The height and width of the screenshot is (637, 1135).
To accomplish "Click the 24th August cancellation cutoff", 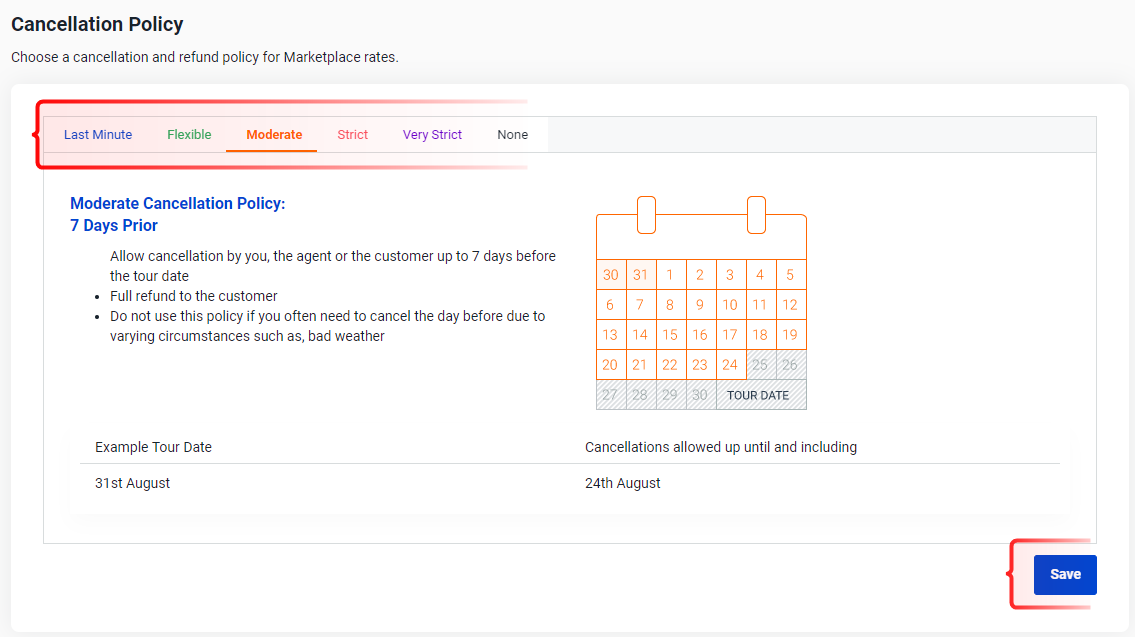I will click(623, 483).
